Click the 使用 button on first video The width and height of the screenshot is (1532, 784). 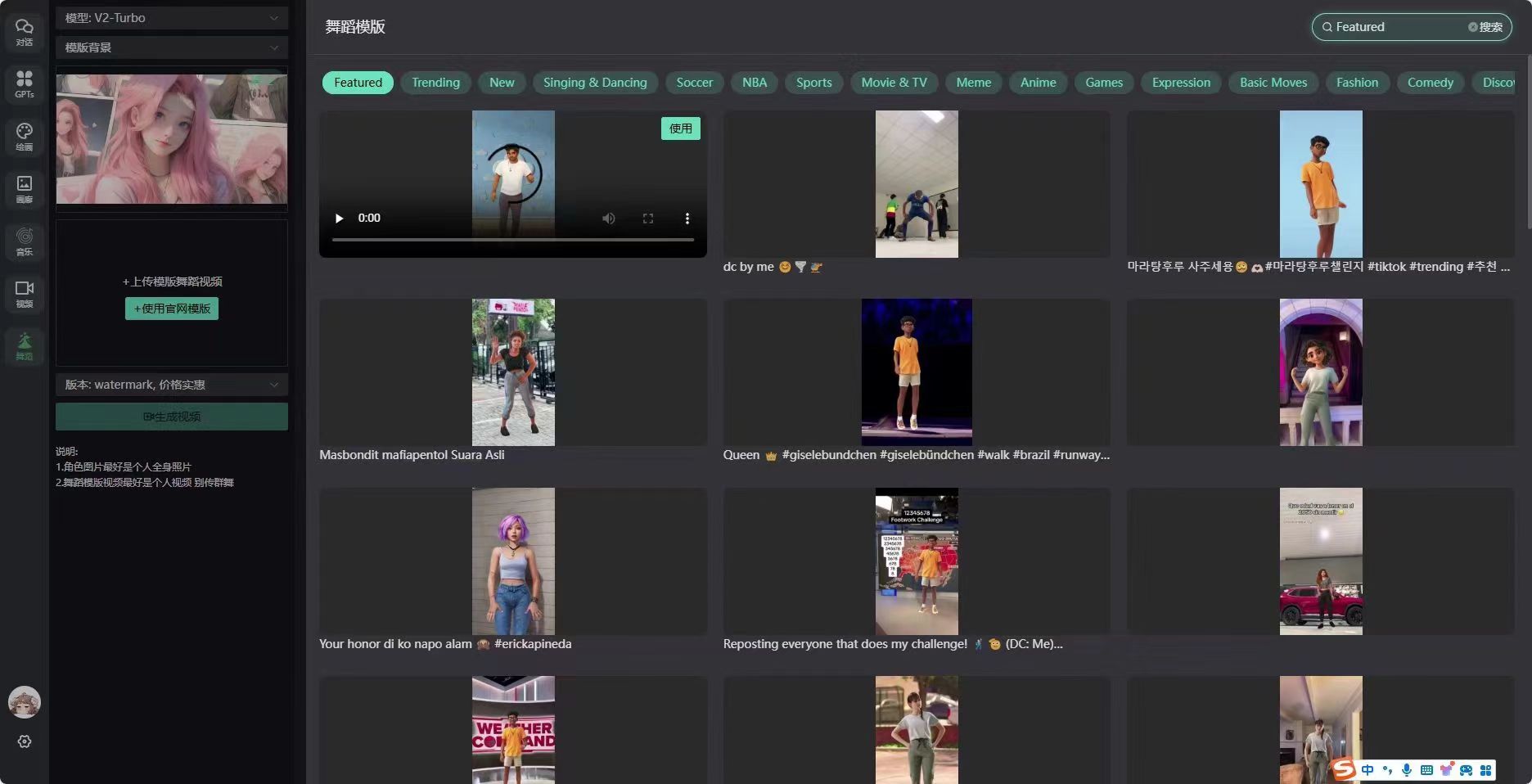click(x=680, y=128)
